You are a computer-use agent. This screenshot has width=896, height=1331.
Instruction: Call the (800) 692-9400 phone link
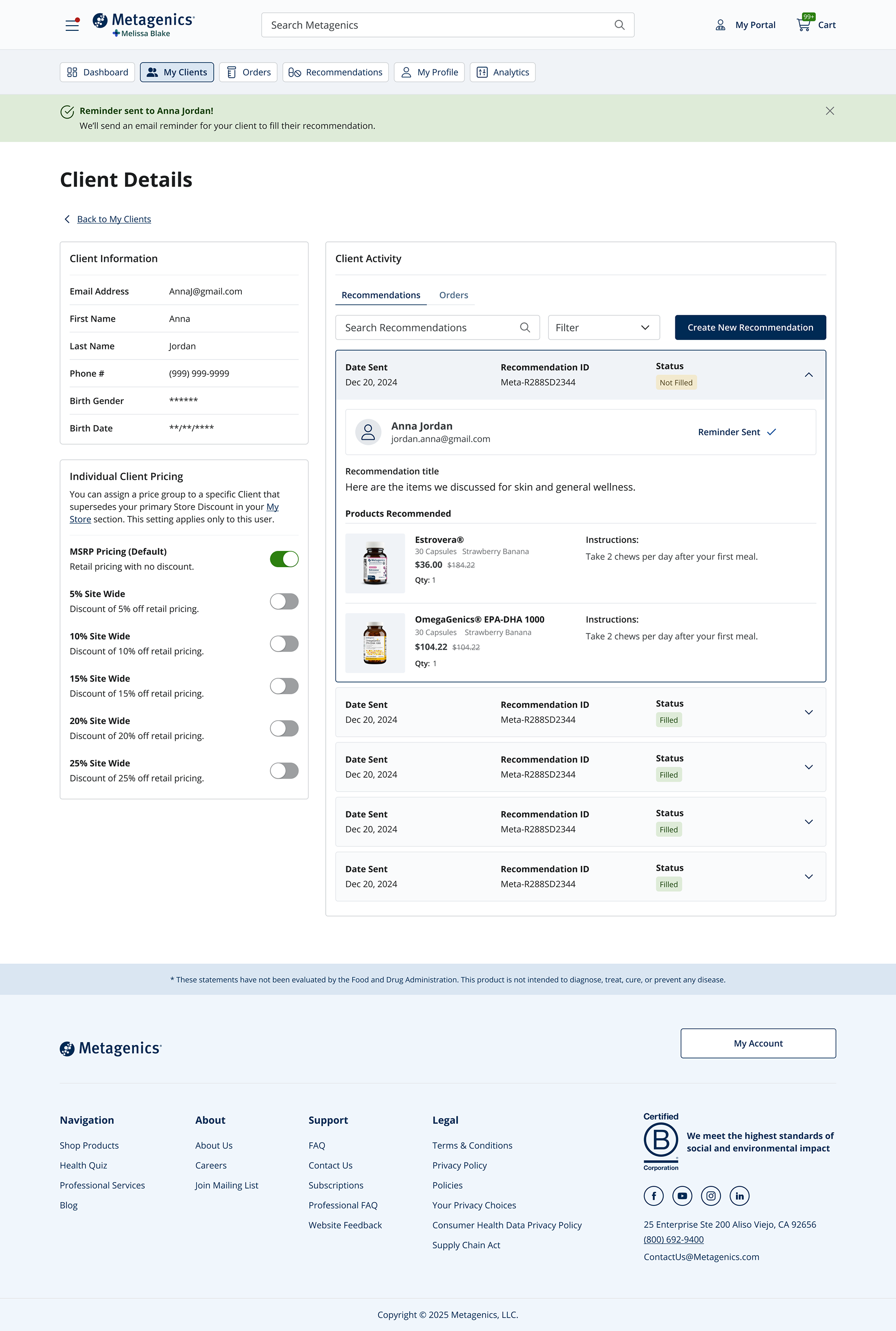coord(673,1239)
